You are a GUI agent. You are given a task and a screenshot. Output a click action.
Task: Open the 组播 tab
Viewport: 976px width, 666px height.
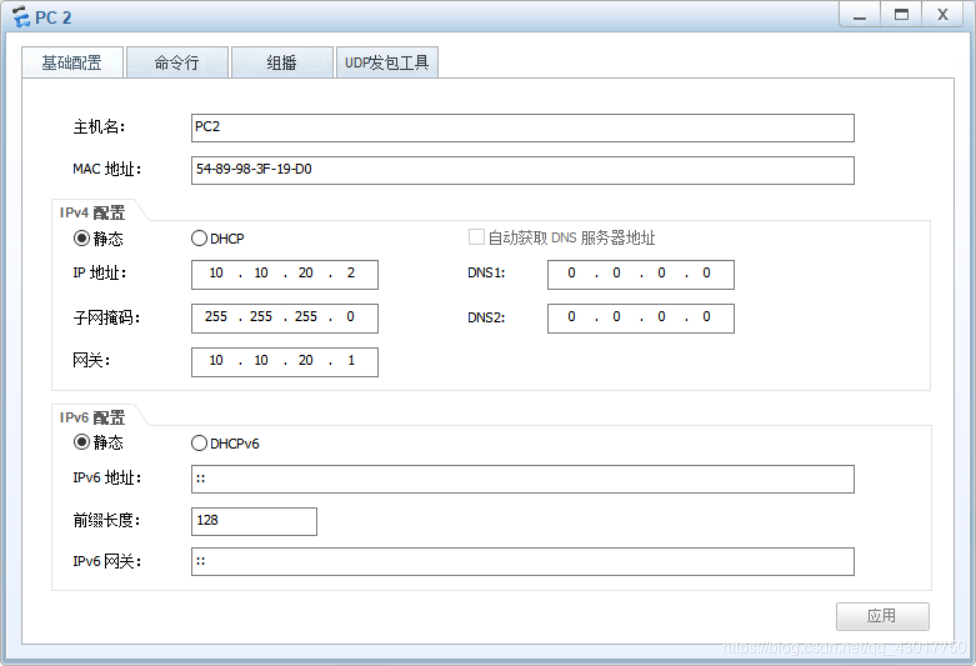282,62
